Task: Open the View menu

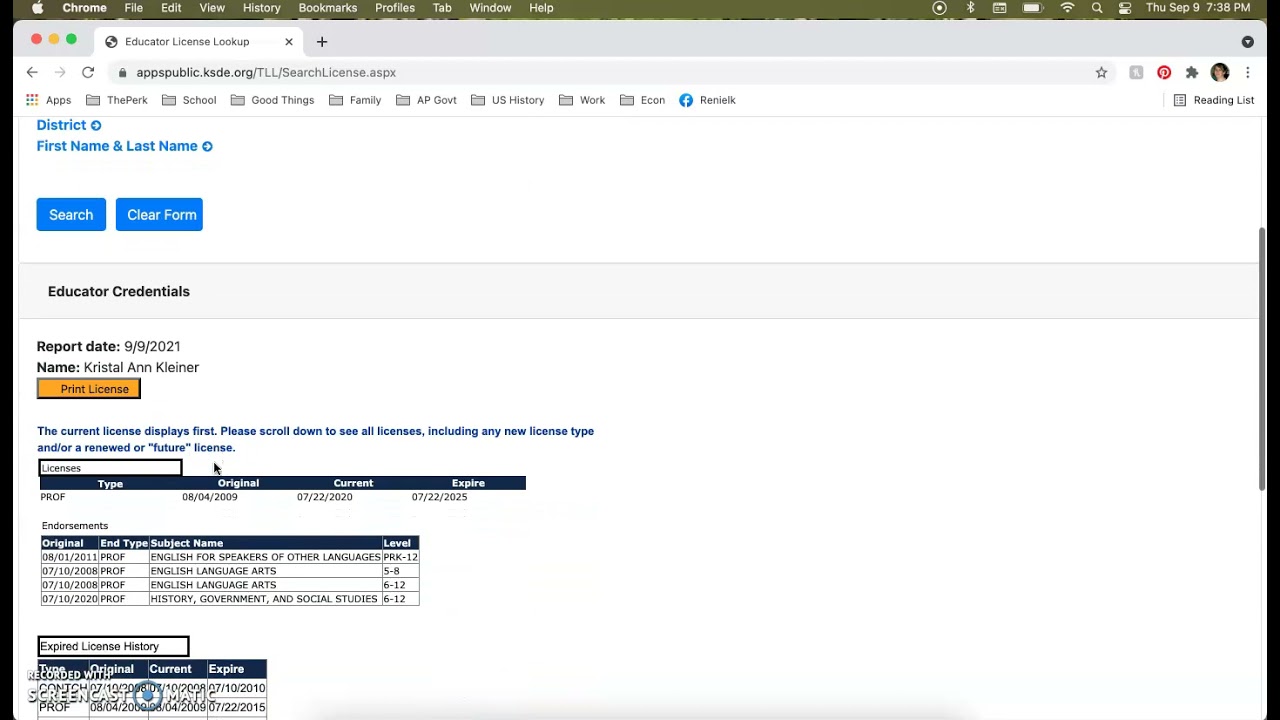Action: 212,8
